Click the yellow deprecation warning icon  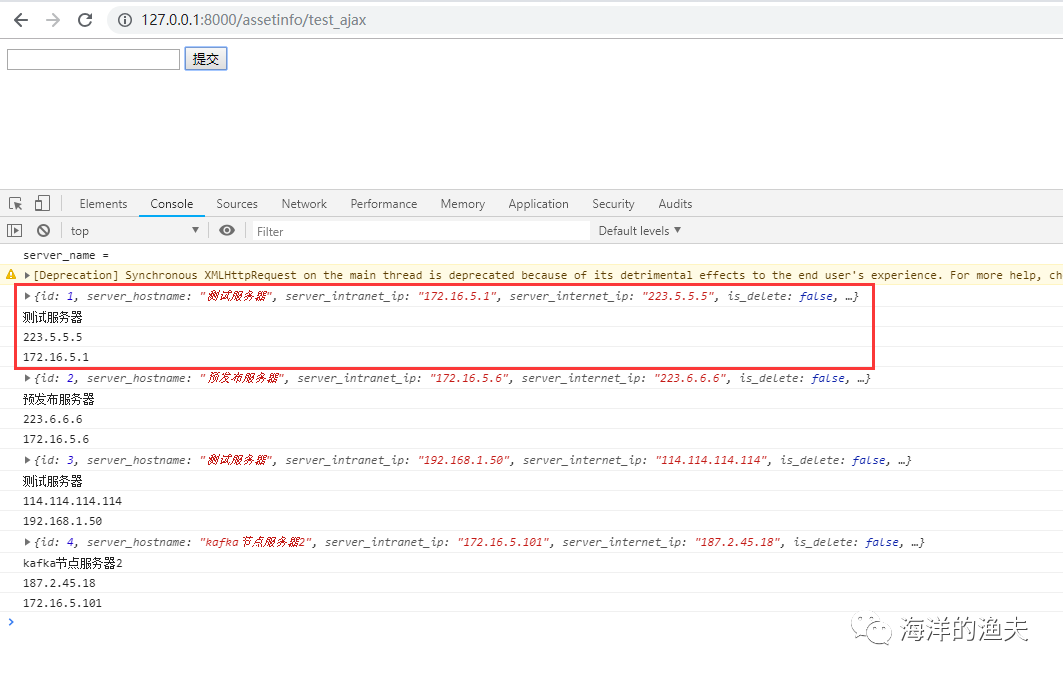(x=11, y=275)
